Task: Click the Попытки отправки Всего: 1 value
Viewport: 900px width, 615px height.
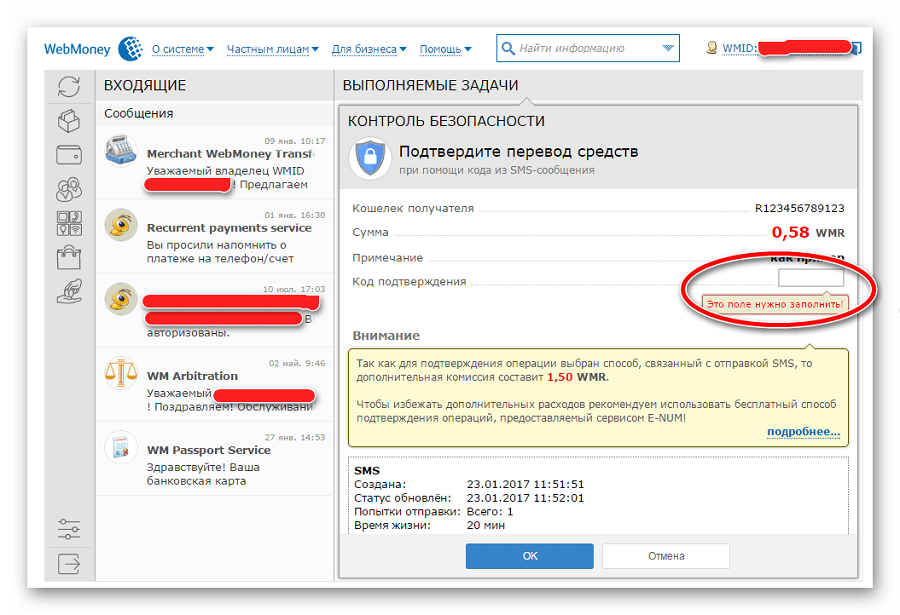Action: [x=490, y=511]
